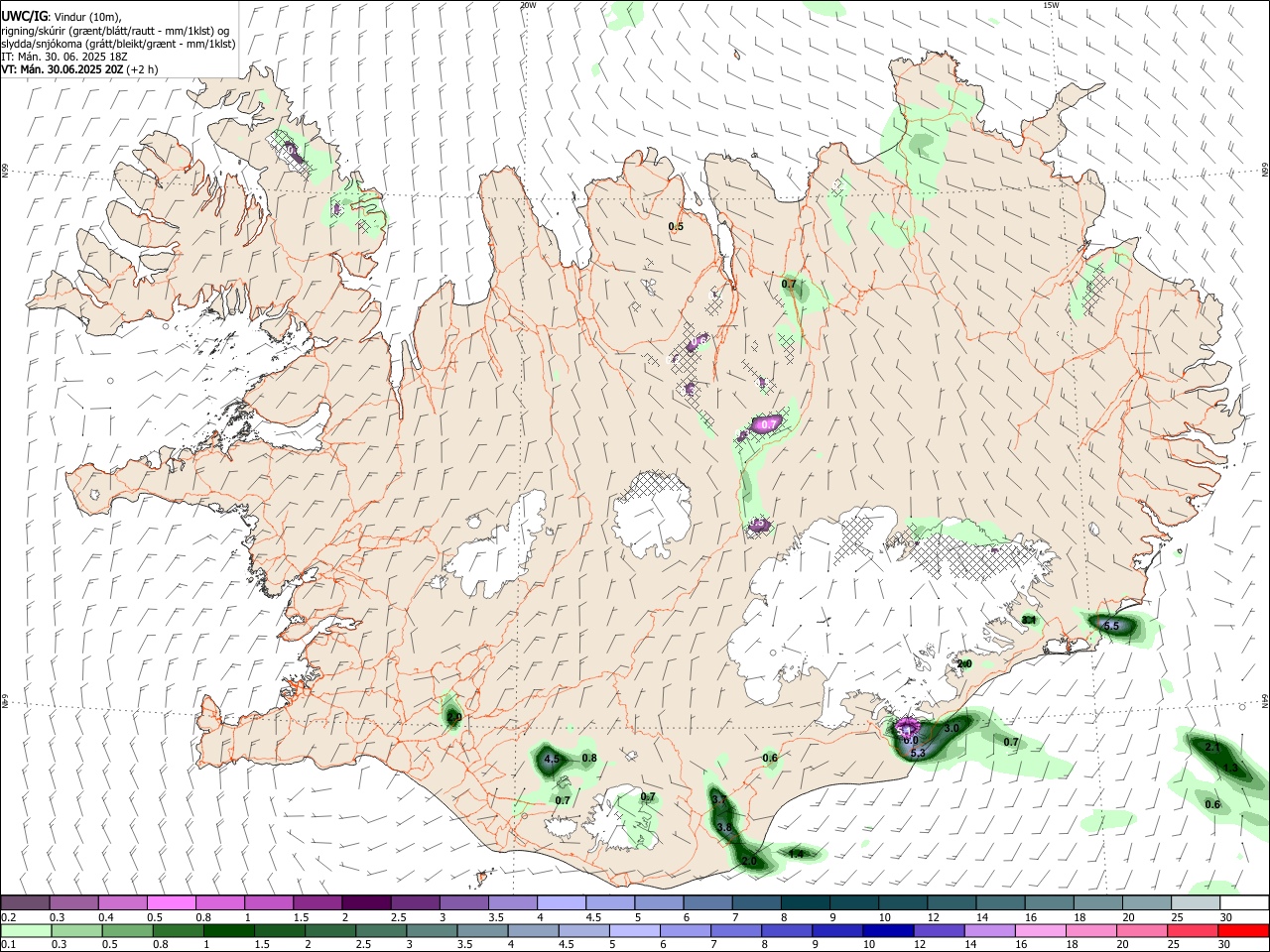Click the 3.0 precipitation value label

click(952, 728)
